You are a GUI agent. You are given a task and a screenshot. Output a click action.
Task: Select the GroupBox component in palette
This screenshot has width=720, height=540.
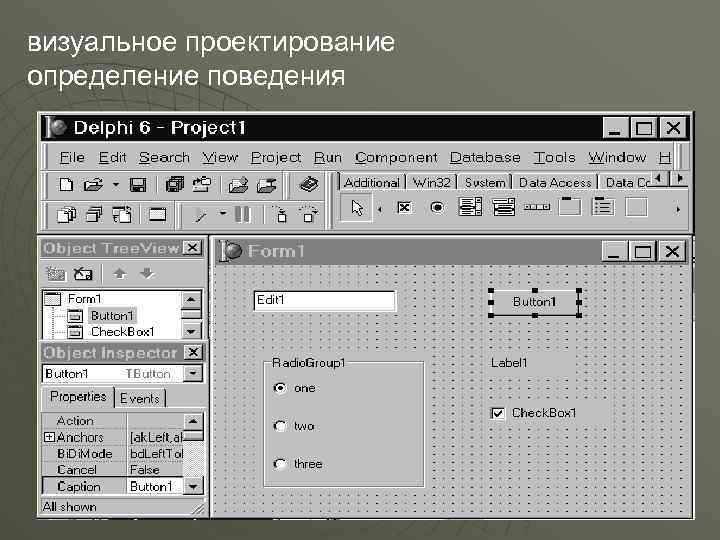point(569,206)
